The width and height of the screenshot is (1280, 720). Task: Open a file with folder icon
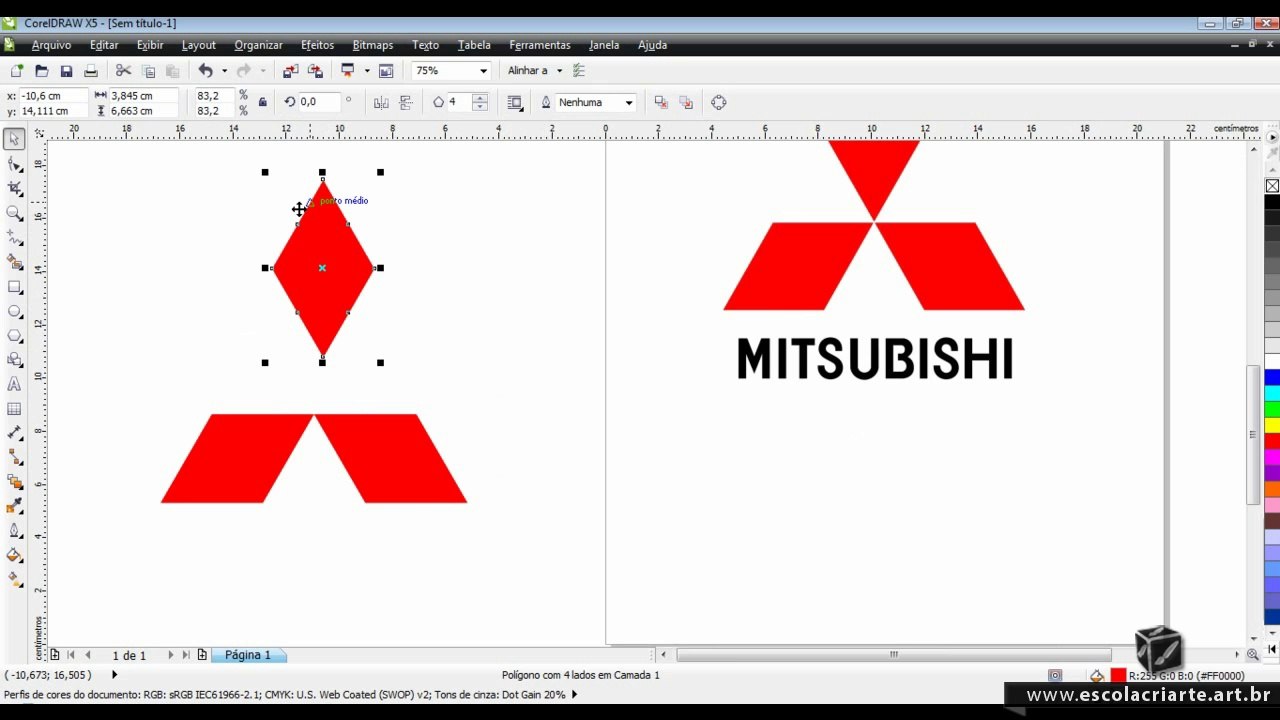click(41, 71)
